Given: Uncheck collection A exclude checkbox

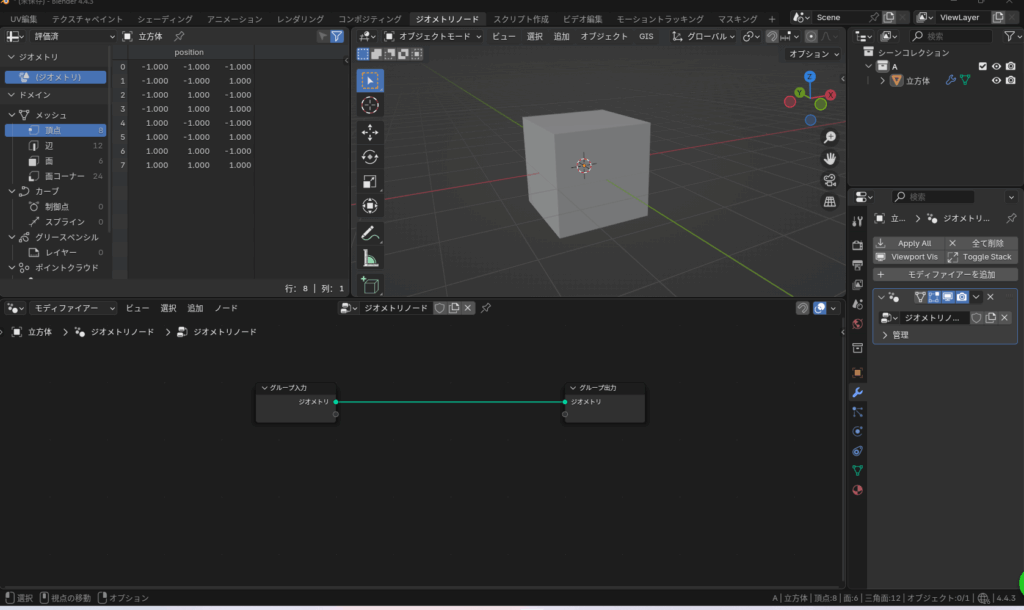Looking at the screenshot, I should click(982, 67).
